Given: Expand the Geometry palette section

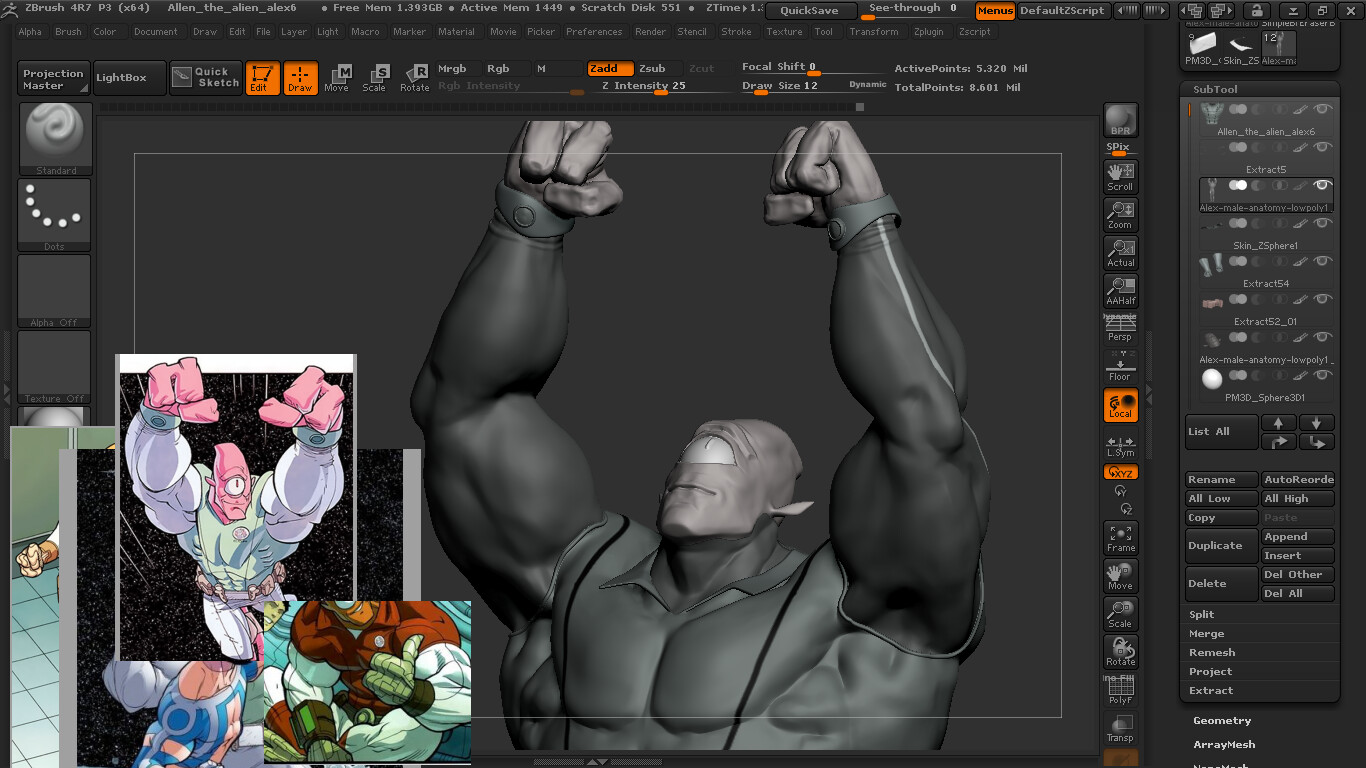Looking at the screenshot, I should click(x=1222, y=720).
